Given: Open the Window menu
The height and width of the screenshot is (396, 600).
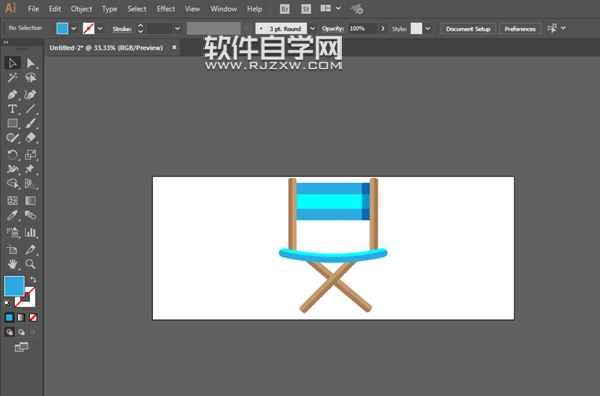Looking at the screenshot, I should 223,9.
